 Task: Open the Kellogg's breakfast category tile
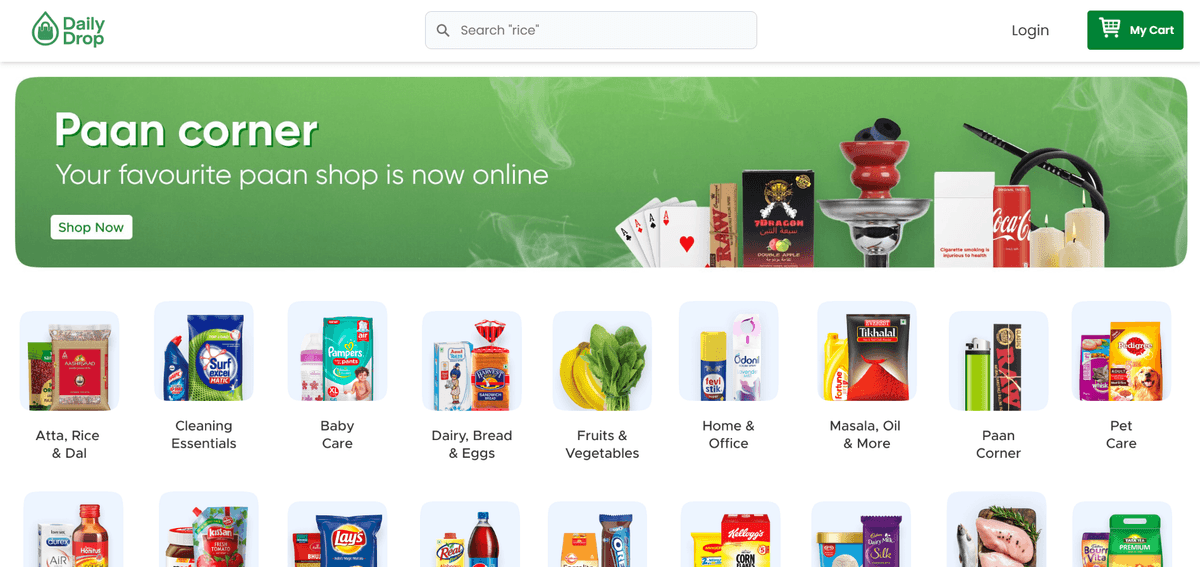(731, 534)
